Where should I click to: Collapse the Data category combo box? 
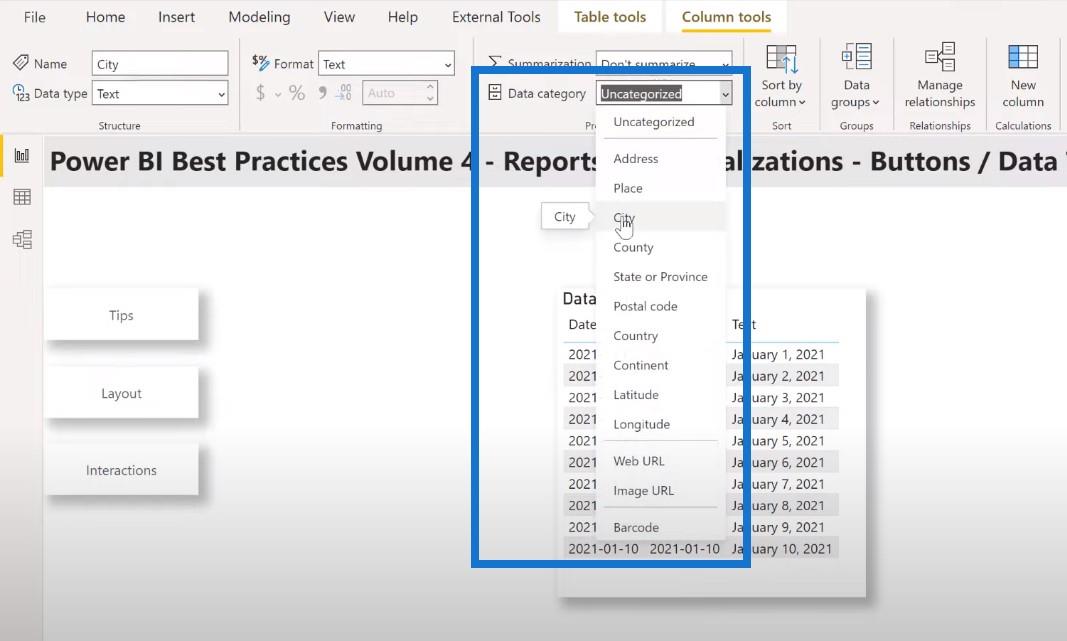coord(725,94)
